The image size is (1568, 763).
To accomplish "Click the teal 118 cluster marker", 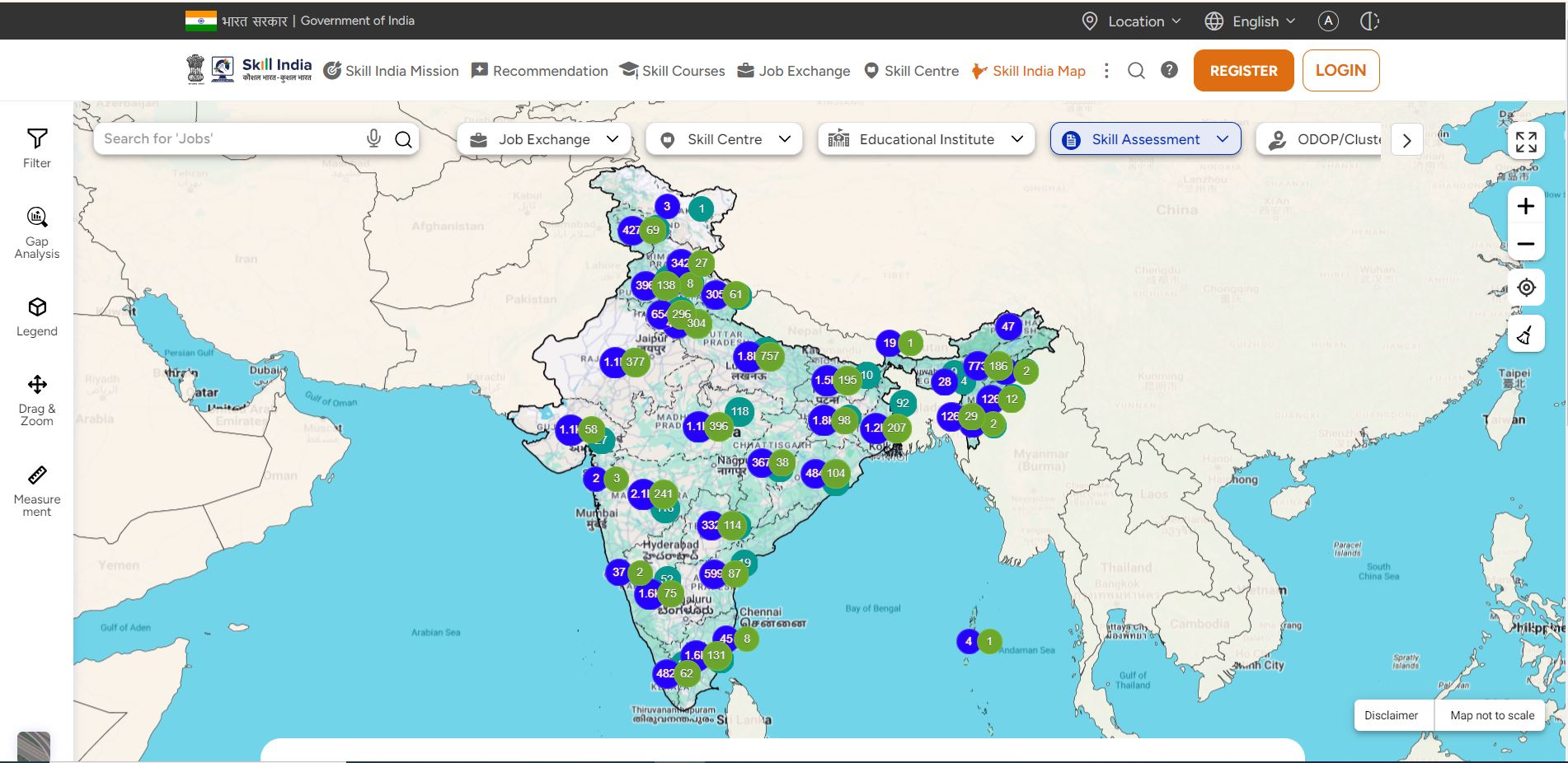I will click(739, 411).
